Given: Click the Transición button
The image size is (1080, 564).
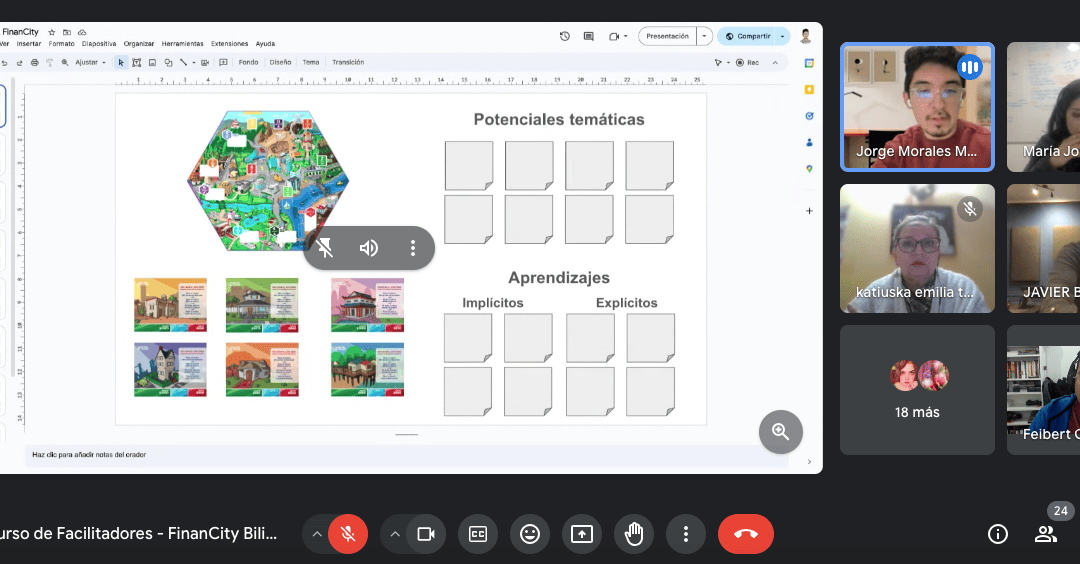Looking at the screenshot, I should click(348, 63).
